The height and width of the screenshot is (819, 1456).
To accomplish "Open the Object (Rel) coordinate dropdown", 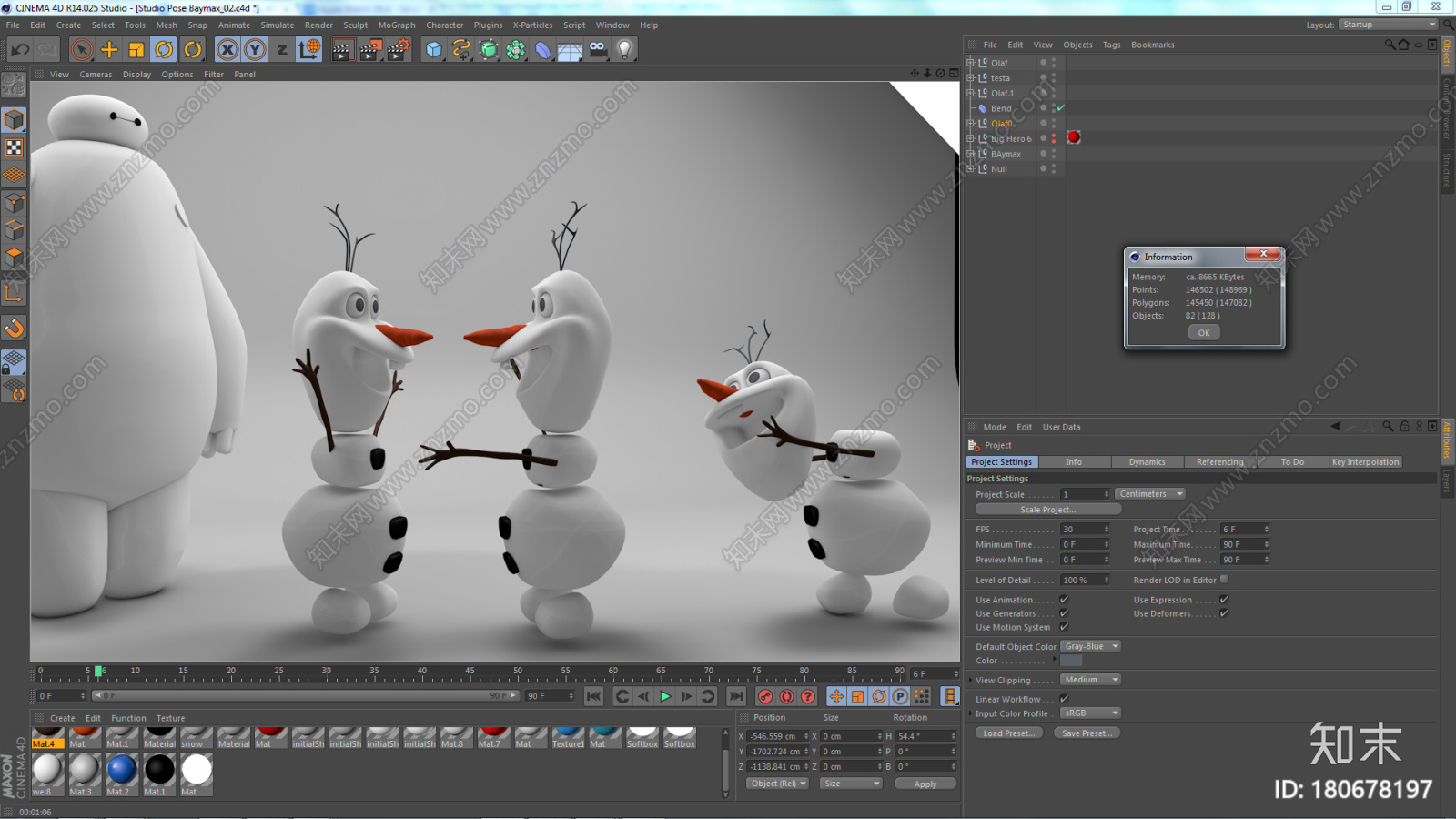I will (x=777, y=784).
